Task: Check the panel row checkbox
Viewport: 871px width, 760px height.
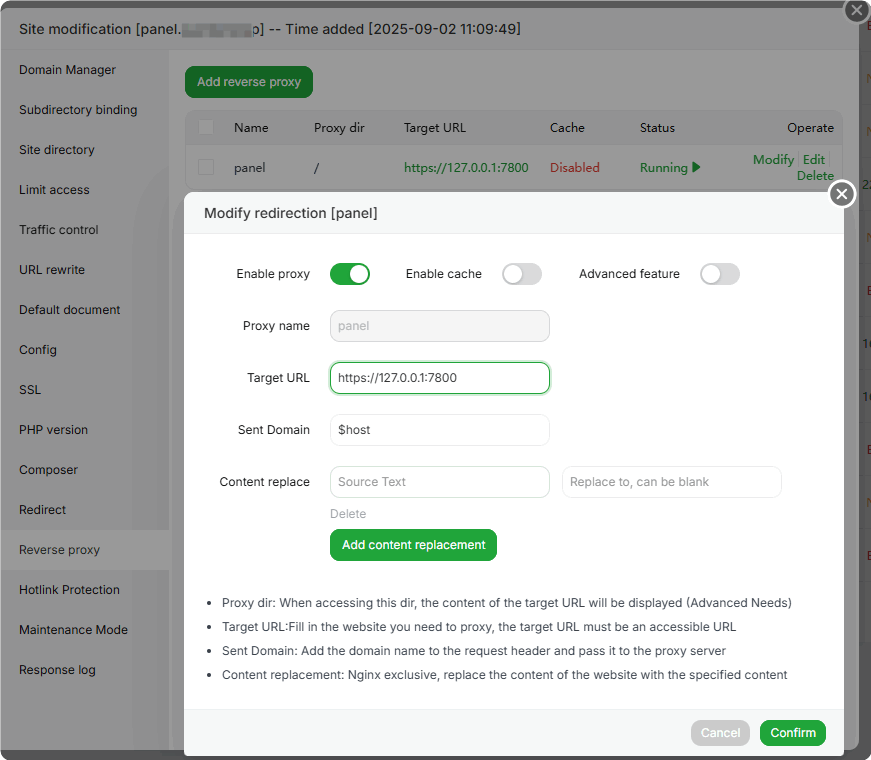Action: click(x=206, y=168)
